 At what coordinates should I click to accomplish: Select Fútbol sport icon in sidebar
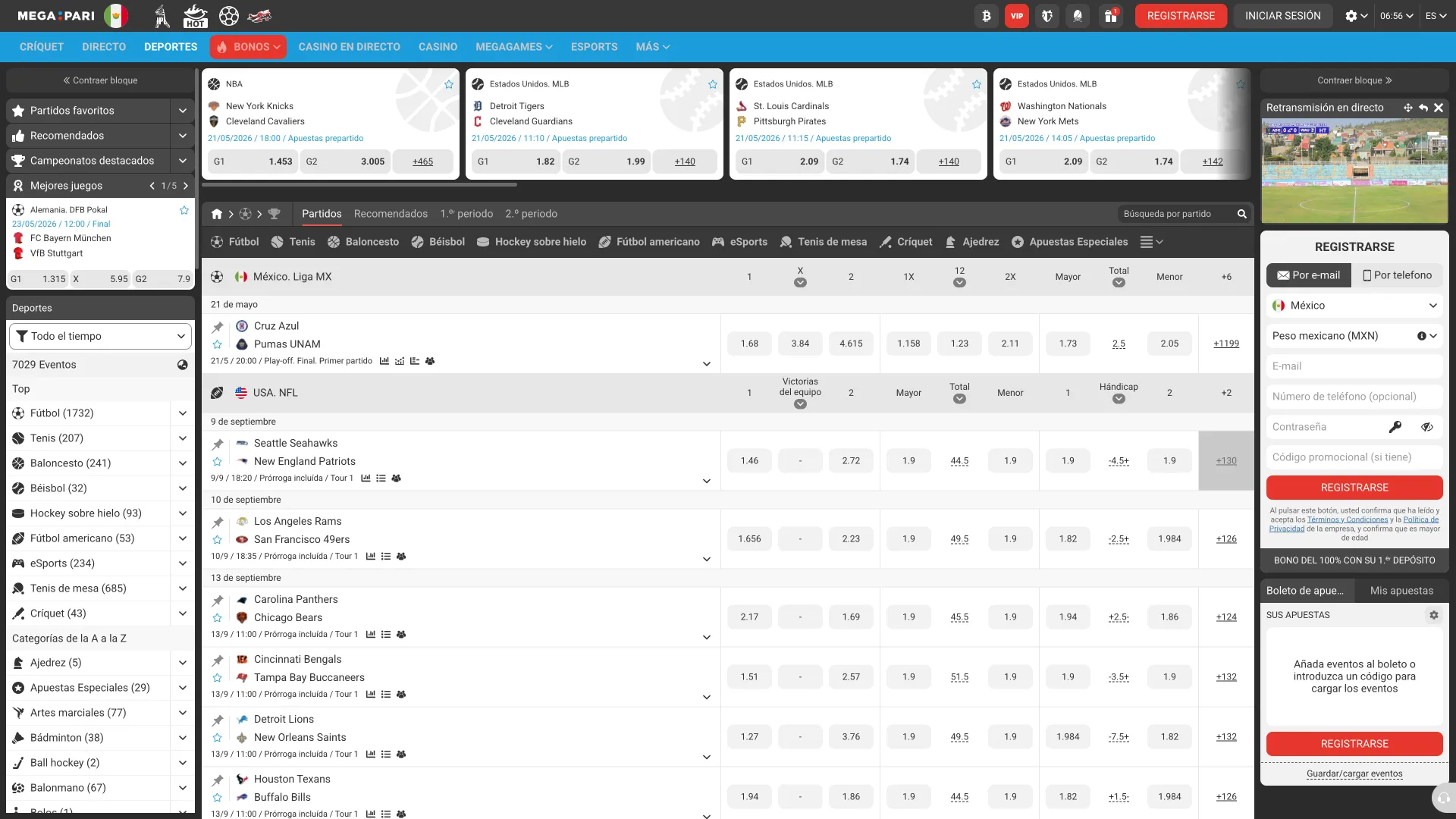(x=18, y=413)
